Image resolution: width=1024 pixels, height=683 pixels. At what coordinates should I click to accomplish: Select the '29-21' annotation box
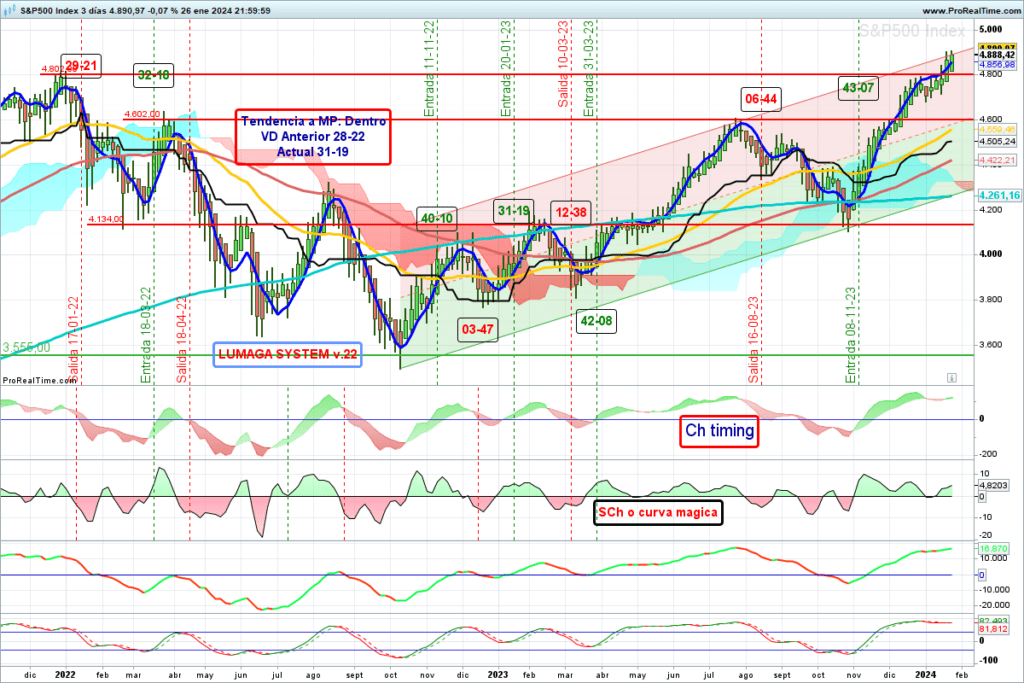coord(81,65)
